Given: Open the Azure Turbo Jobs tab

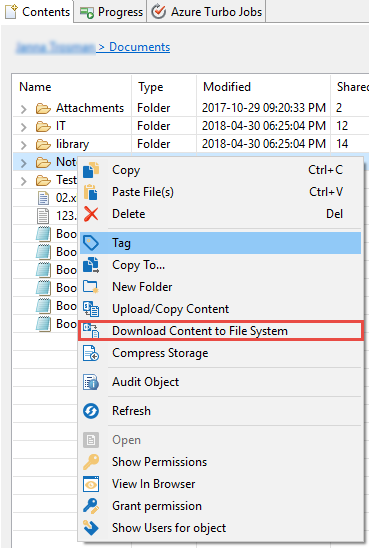Looking at the screenshot, I should (x=206, y=12).
